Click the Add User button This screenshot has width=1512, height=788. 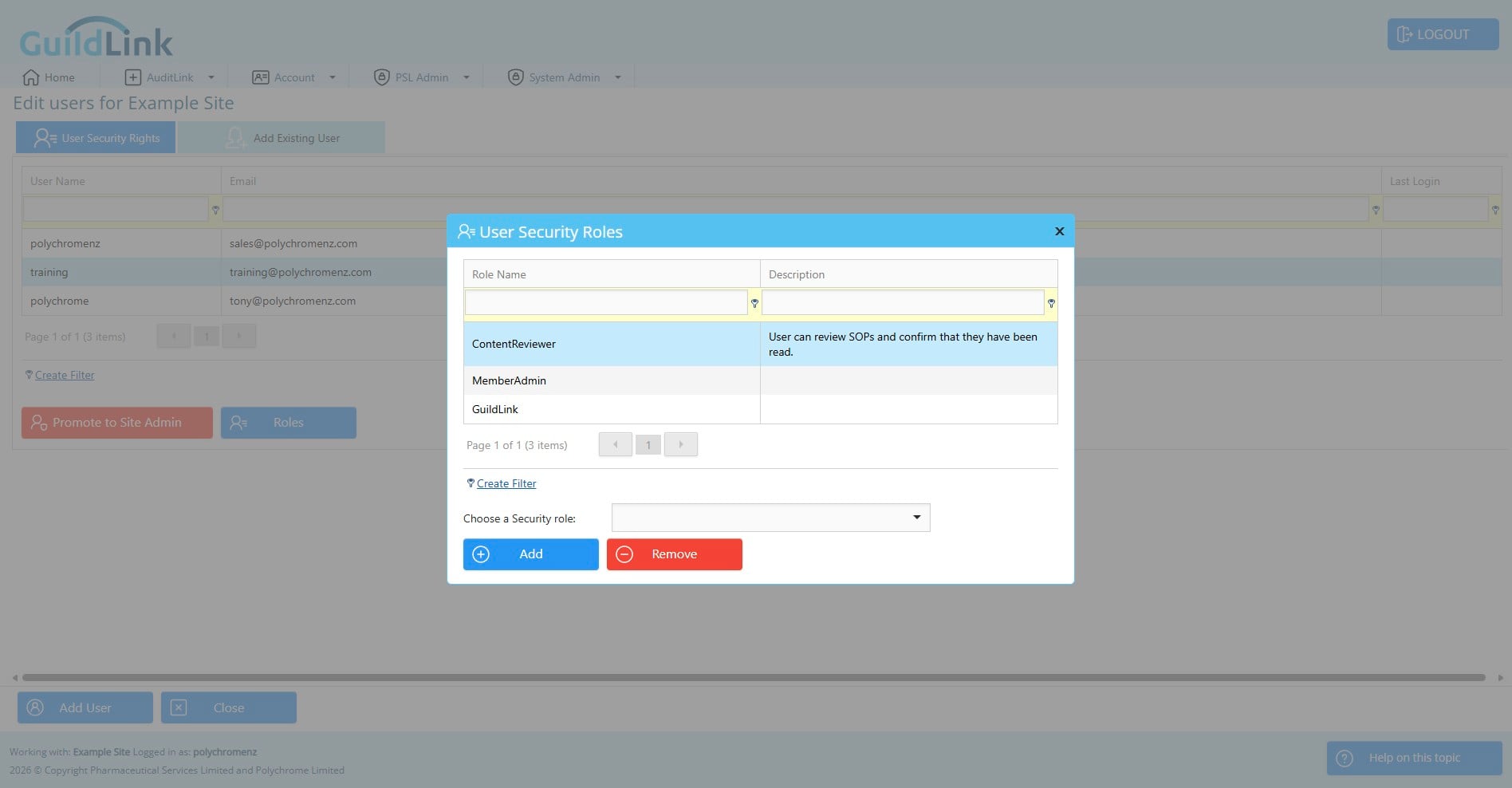85,707
